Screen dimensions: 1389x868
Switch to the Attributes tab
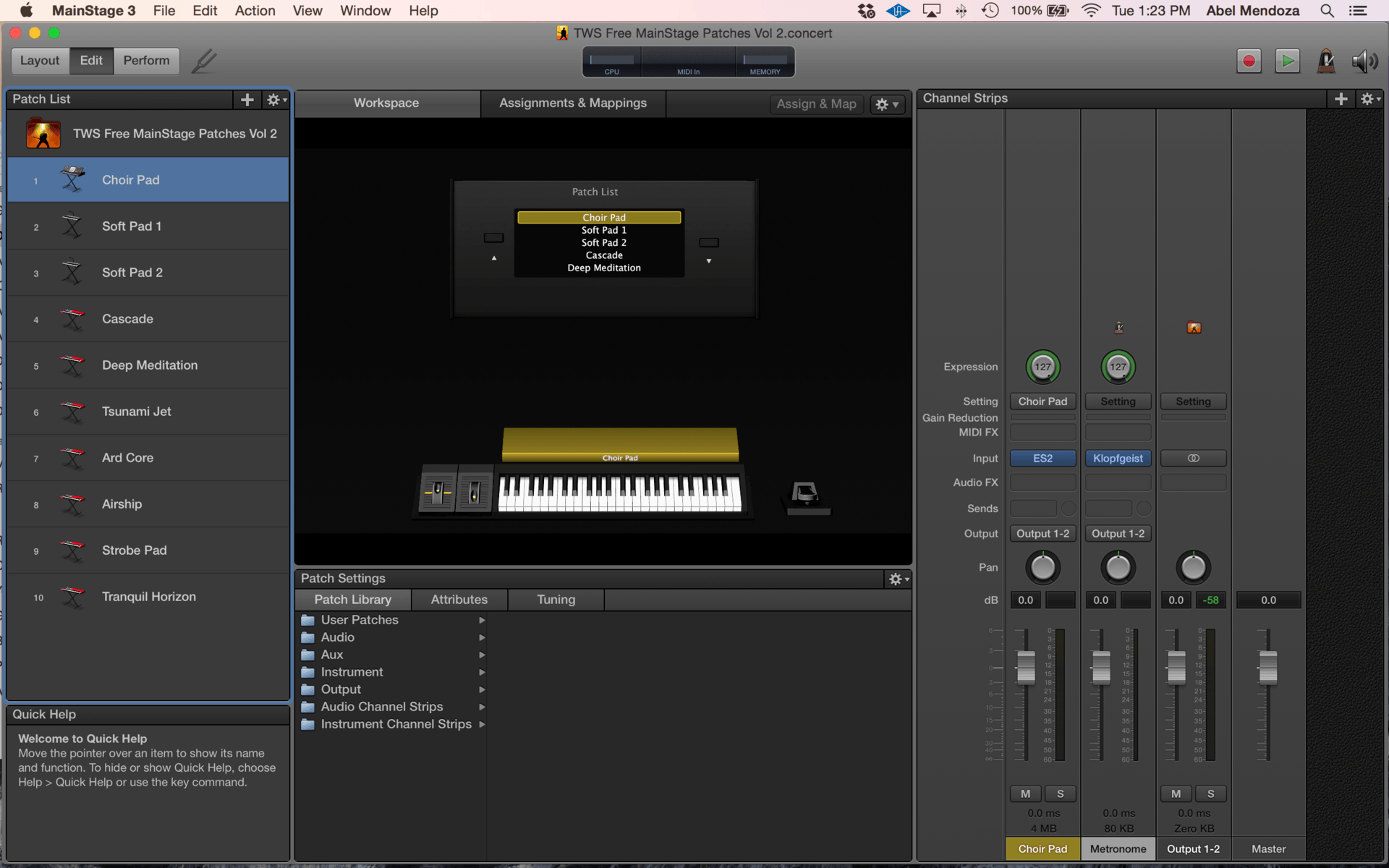tap(459, 600)
